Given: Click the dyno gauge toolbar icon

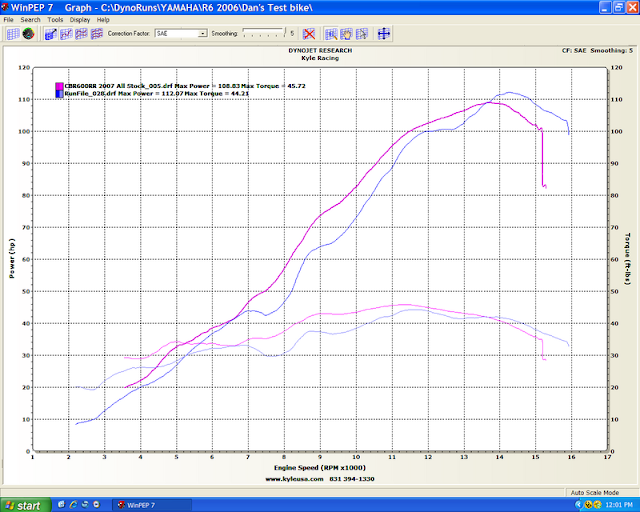Looking at the screenshot, I should [28, 34].
